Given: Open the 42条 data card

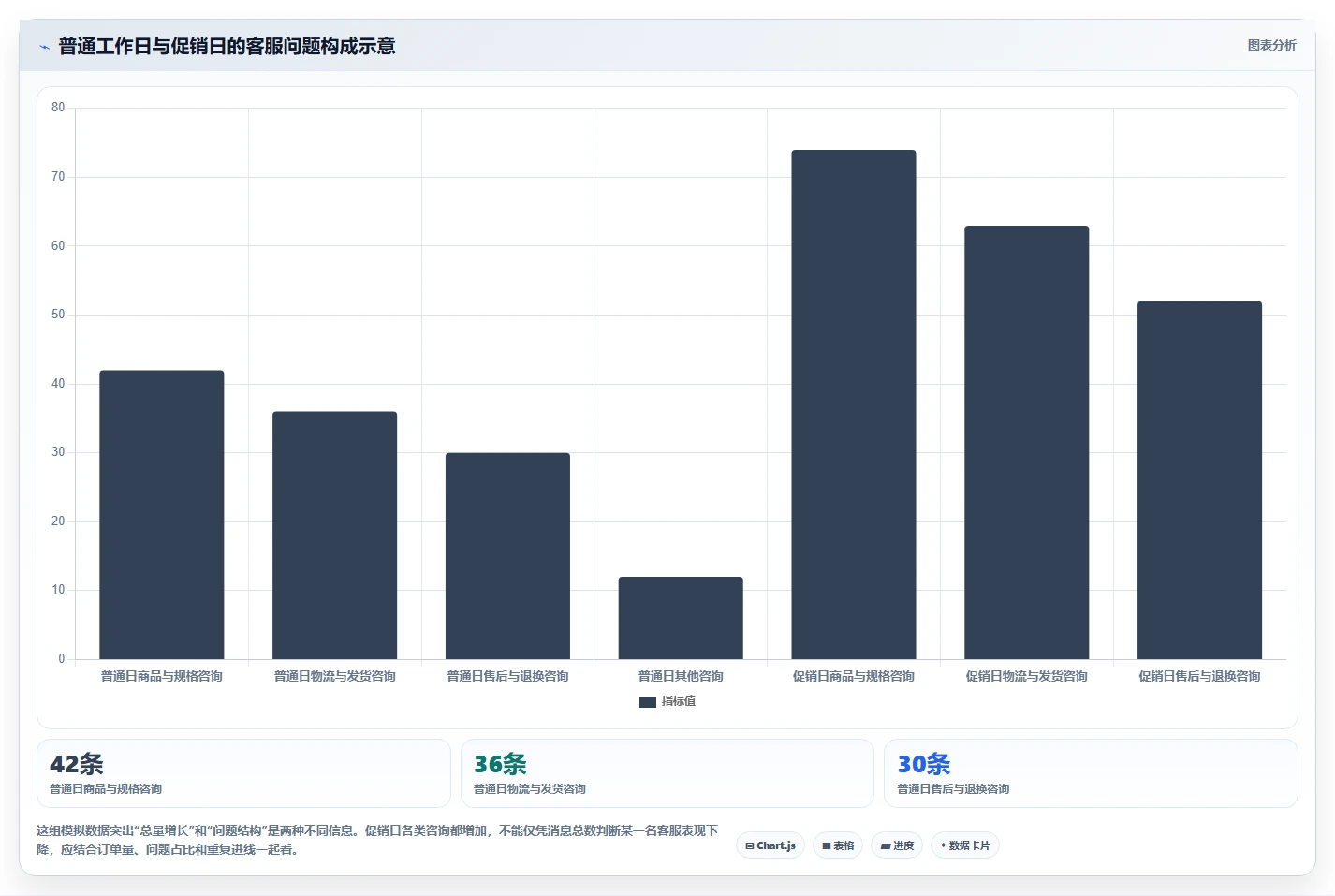Looking at the screenshot, I should pos(243,773).
